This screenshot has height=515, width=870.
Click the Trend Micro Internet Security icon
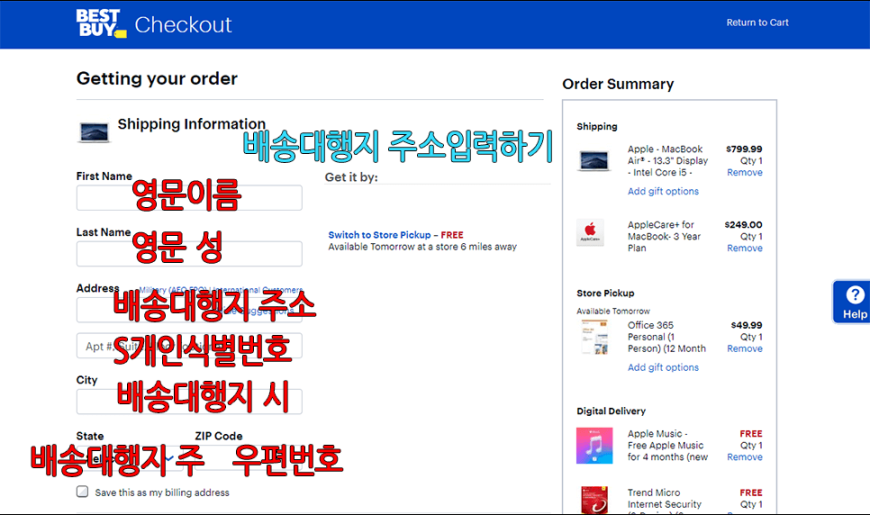(594, 499)
